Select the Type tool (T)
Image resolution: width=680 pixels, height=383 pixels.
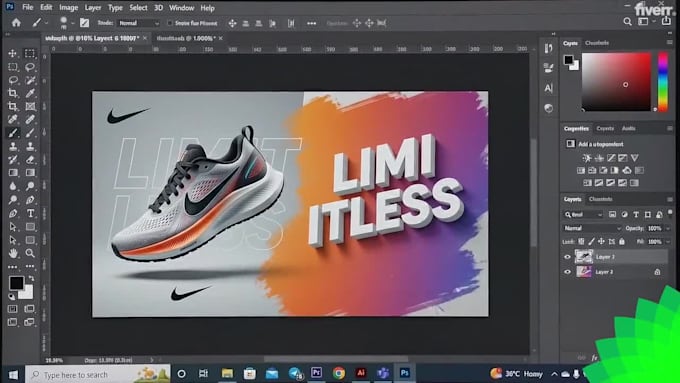(x=30, y=213)
